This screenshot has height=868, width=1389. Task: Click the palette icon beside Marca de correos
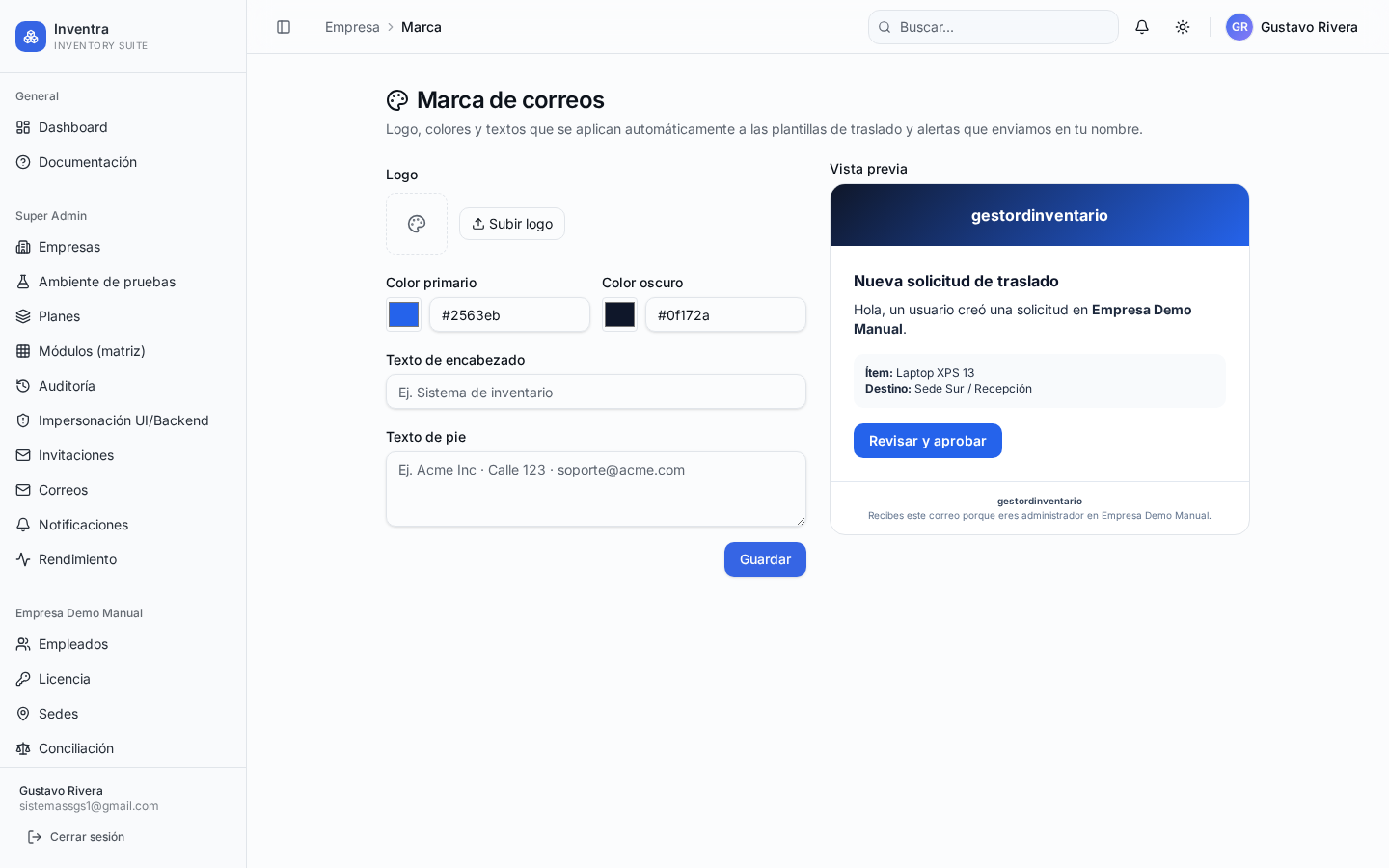(397, 100)
